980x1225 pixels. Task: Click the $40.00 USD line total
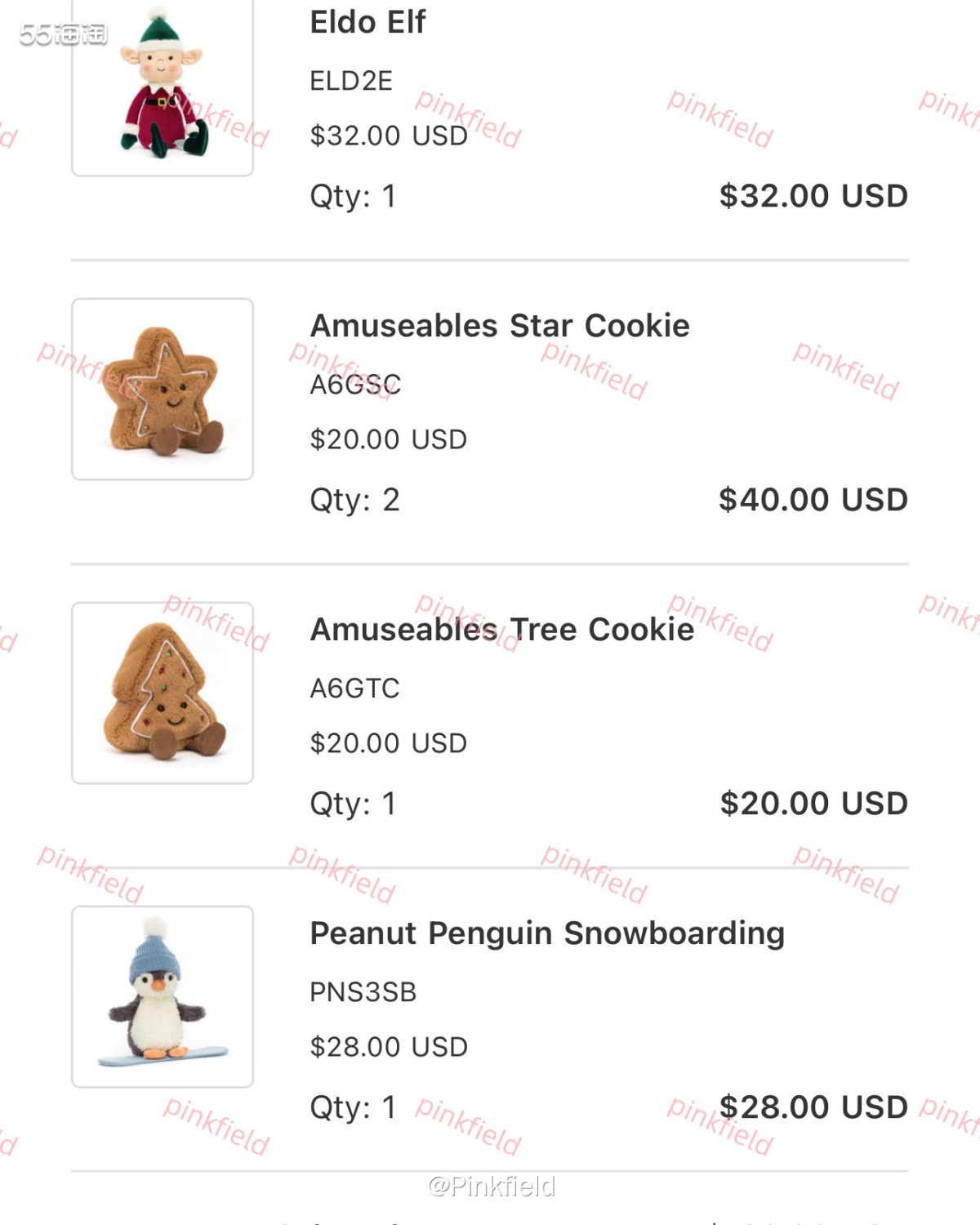(813, 500)
